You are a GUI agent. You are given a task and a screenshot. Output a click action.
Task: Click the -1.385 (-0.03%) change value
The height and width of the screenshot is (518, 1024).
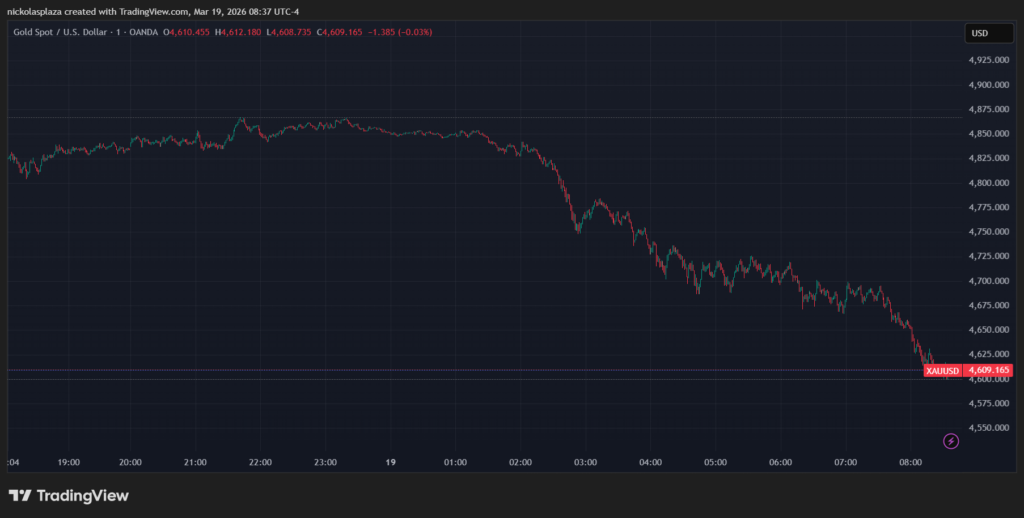point(410,33)
